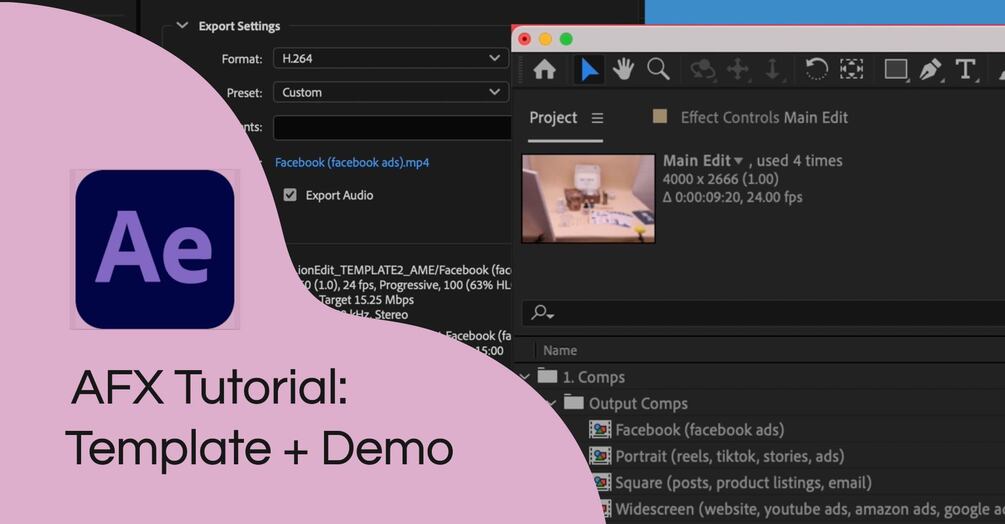Viewport: 1005px width, 524px height.
Task: Click the Name column header
Action: tap(560, 350)
